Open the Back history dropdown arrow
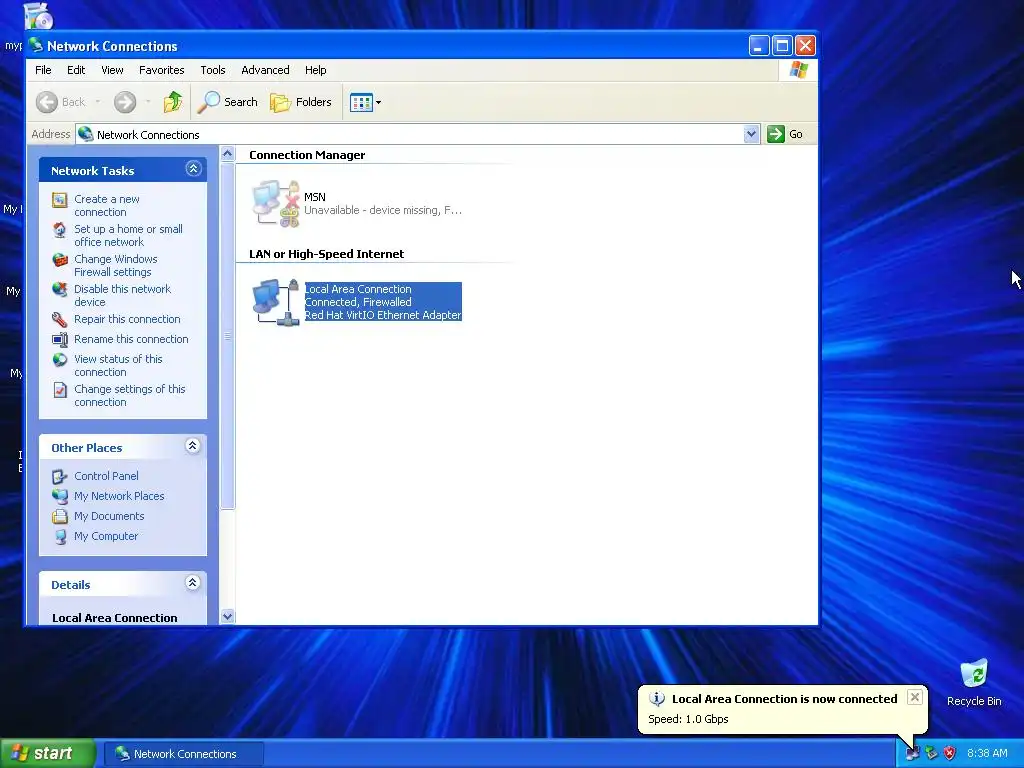1024x768 pixels. point(98,102)
